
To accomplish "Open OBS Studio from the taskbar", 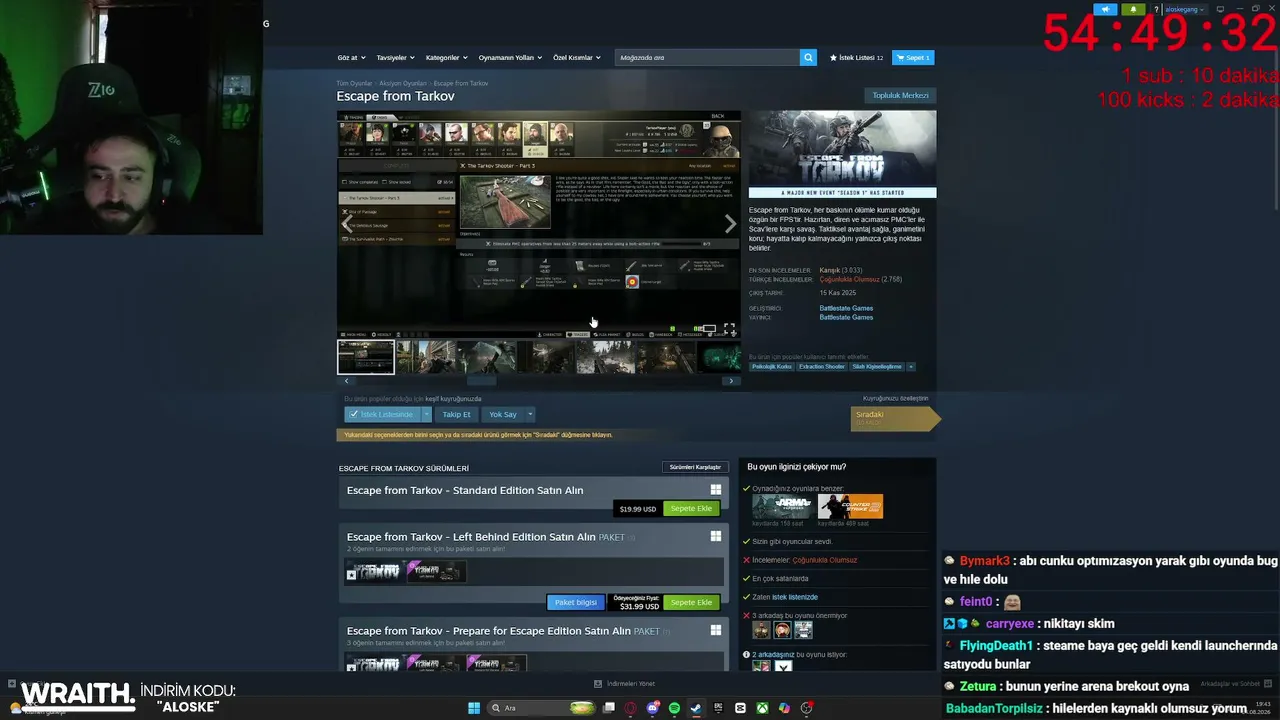I will pos(806,708).
